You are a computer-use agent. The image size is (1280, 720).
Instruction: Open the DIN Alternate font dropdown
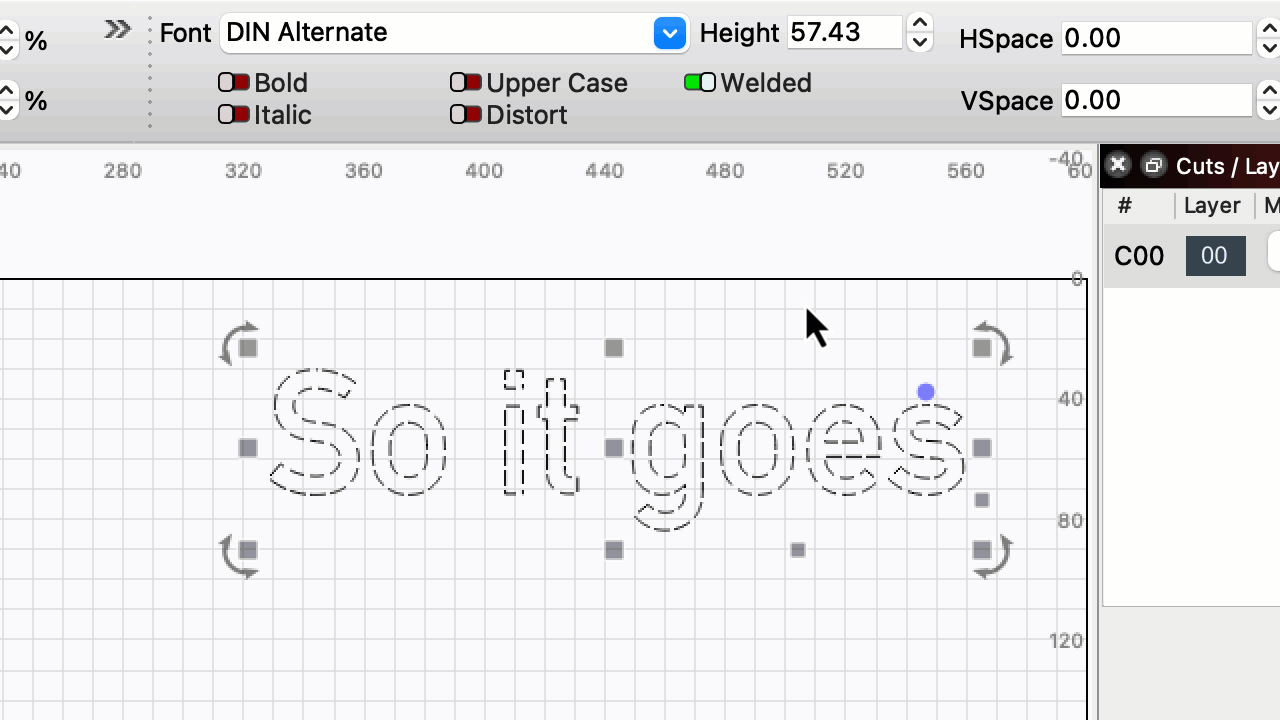669,33
